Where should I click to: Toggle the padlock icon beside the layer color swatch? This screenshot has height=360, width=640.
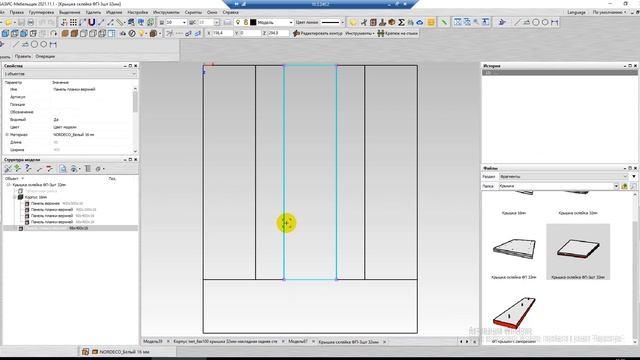[x=246, y=22]
